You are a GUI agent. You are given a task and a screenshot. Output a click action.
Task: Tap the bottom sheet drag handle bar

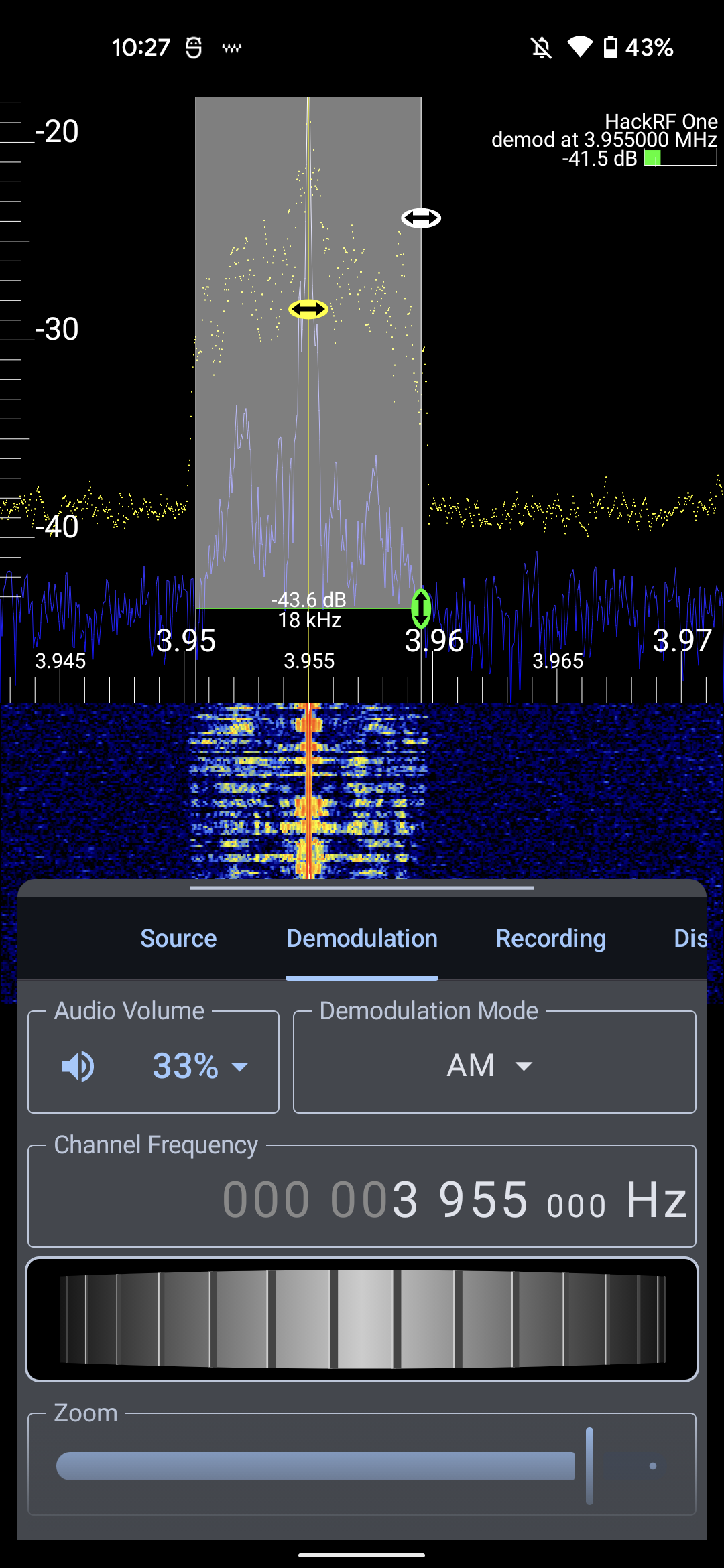tap(362, 888)
